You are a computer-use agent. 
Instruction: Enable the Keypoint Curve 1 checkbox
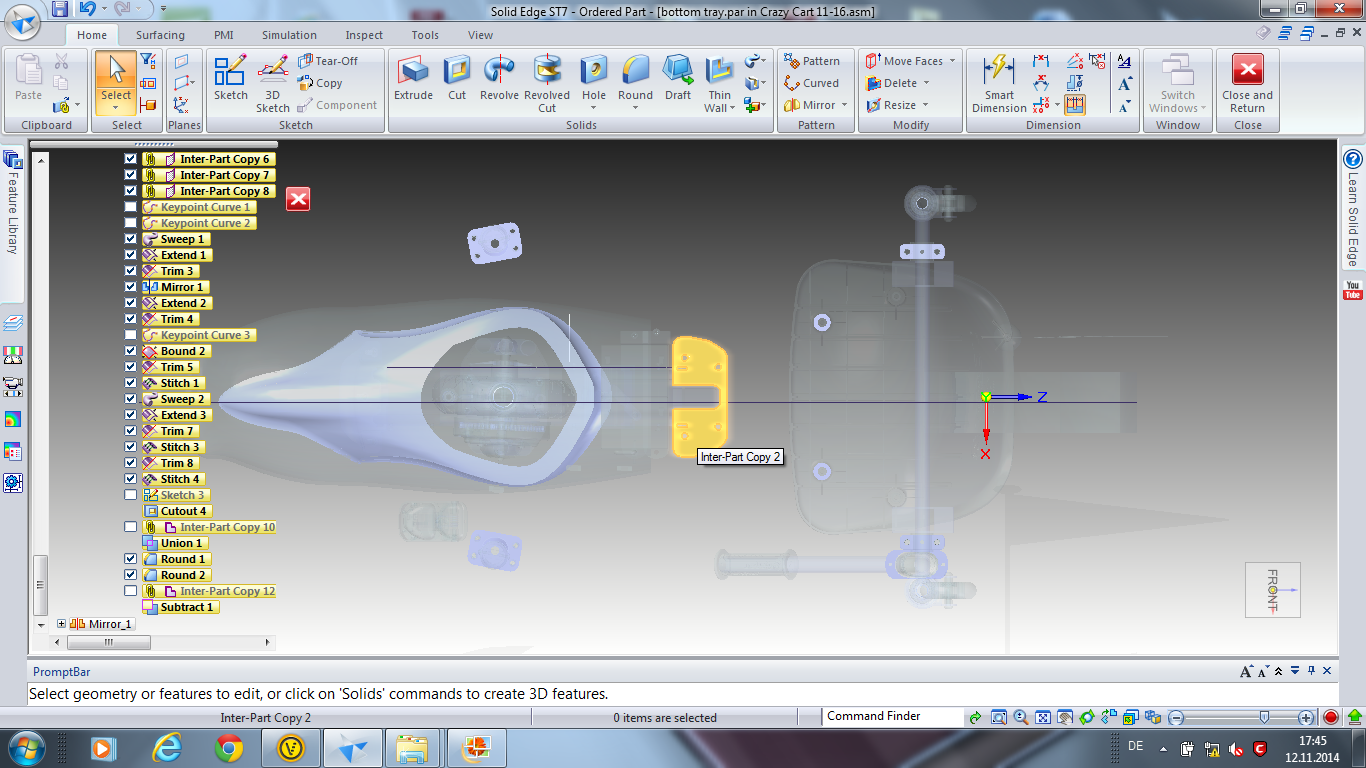point(130,207)
